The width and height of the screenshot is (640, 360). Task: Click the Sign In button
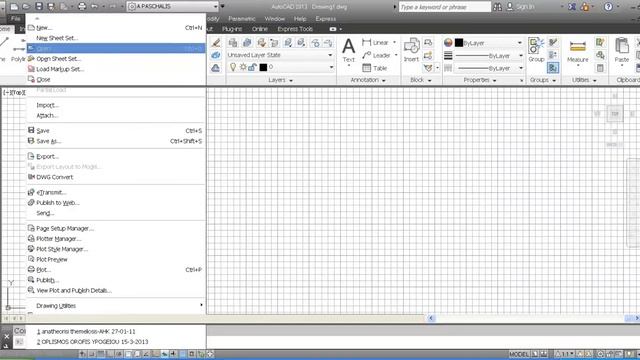pyautogui.click(x=520, y=7)
